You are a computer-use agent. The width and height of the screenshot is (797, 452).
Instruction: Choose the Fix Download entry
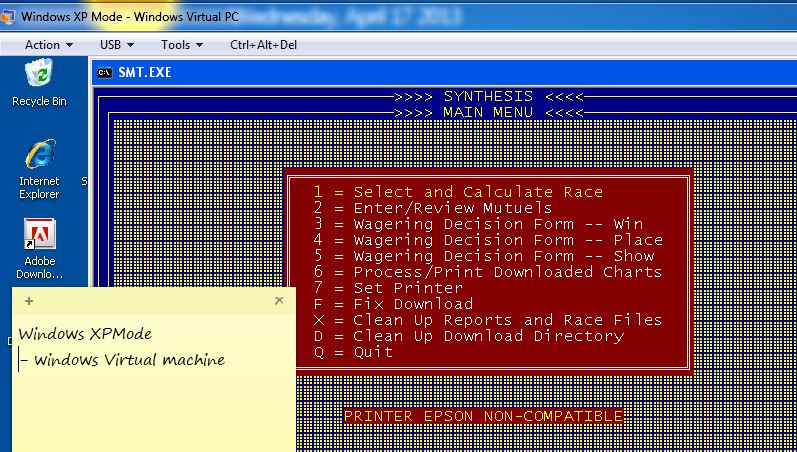(393, 304)
